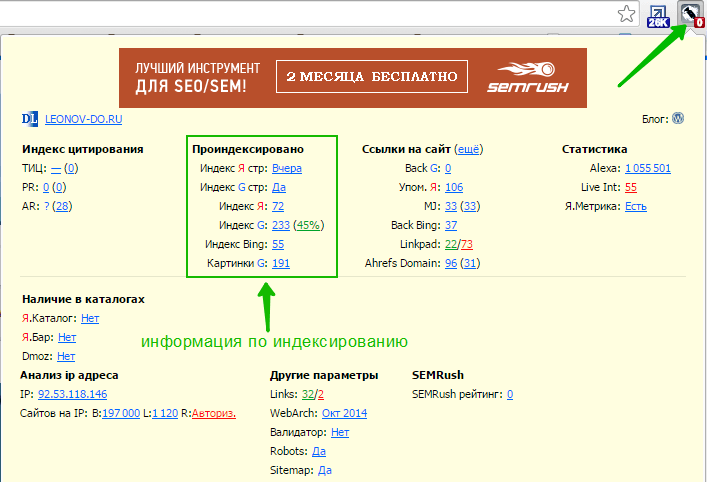Click the DL site logo icon
Viewport: 707px width, 482px height.
point(30,118)
